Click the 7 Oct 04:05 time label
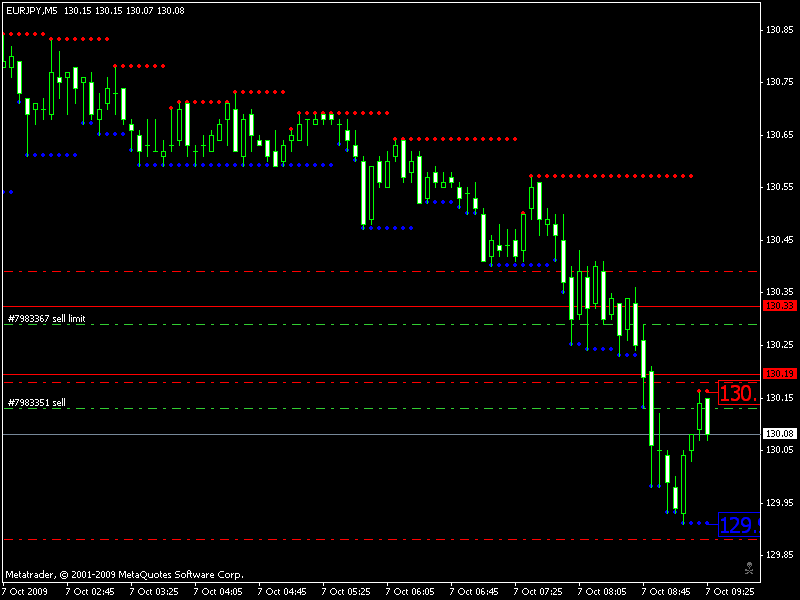Image resolution: width=800 pixels, height=600 pixels. [x=218, y=592]
